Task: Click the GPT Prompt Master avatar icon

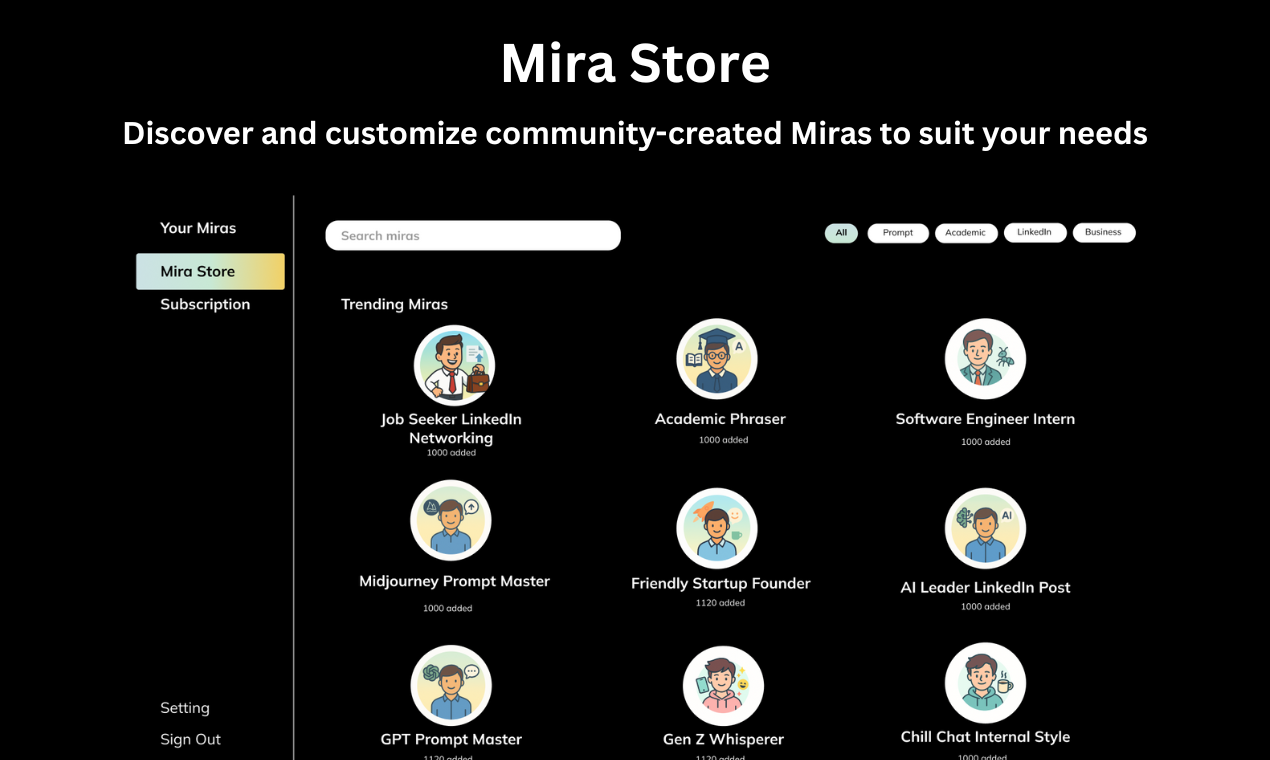Action: point(451,684)
